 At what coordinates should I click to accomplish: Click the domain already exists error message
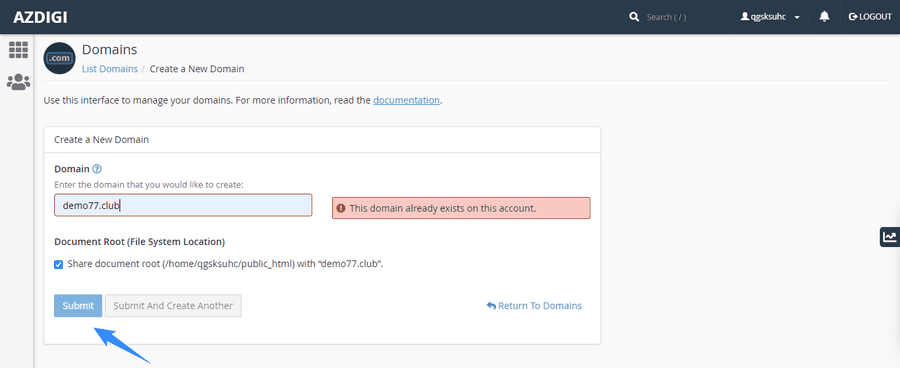(461, 208)
